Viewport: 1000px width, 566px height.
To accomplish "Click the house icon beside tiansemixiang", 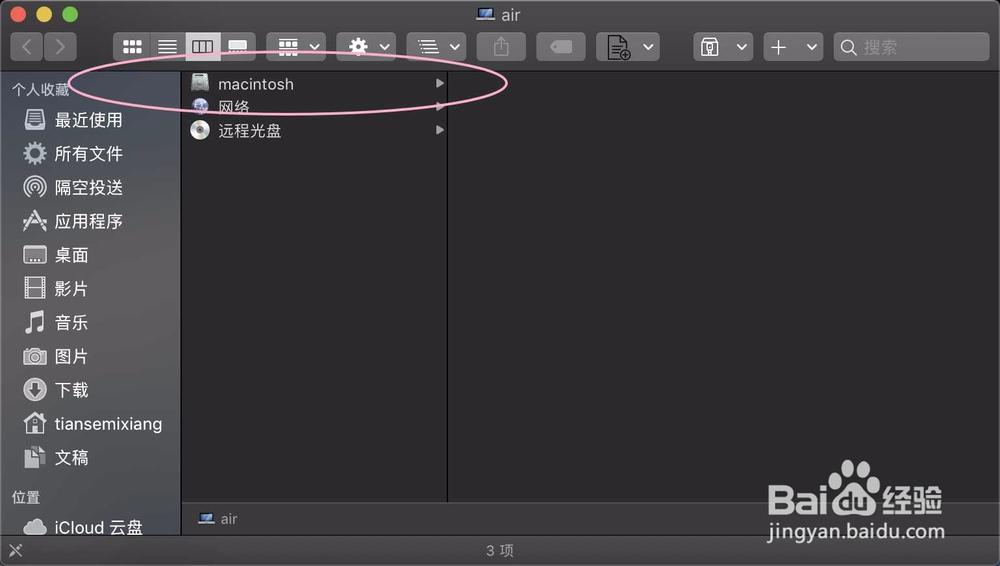I will [x=34, y=422].
